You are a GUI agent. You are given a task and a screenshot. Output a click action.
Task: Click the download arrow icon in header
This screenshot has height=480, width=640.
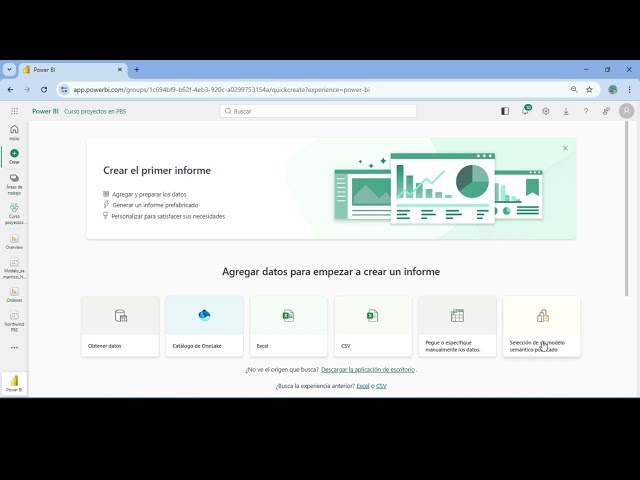tap(566, 111)
